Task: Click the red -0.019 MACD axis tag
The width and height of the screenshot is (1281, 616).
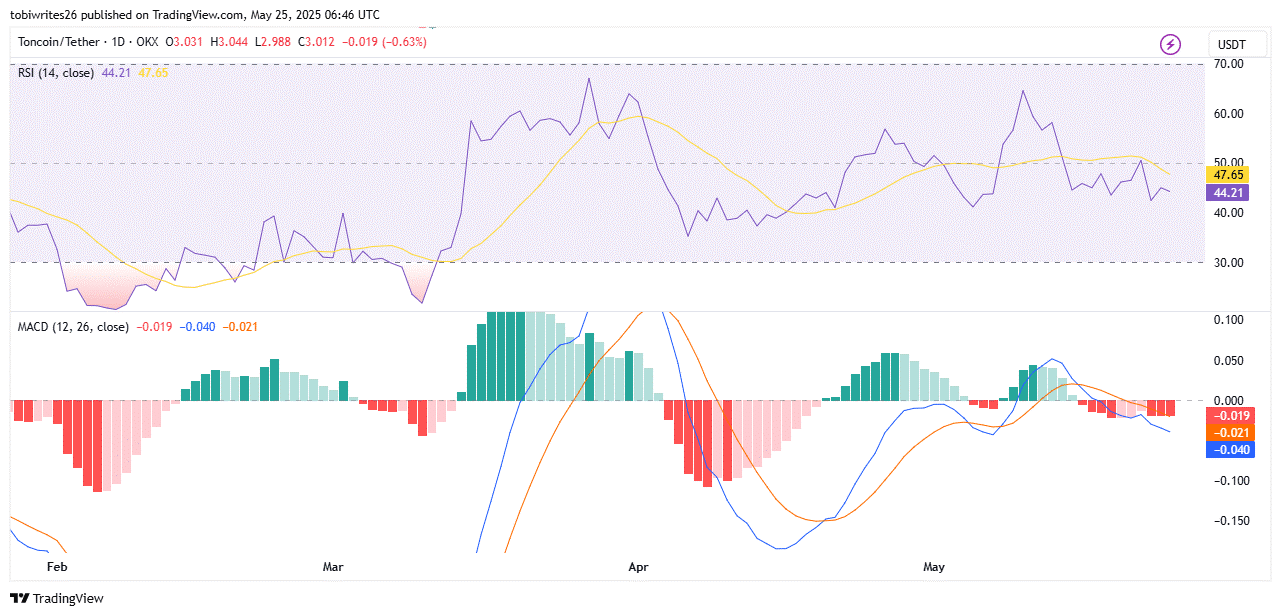Action: [1228, 416]
